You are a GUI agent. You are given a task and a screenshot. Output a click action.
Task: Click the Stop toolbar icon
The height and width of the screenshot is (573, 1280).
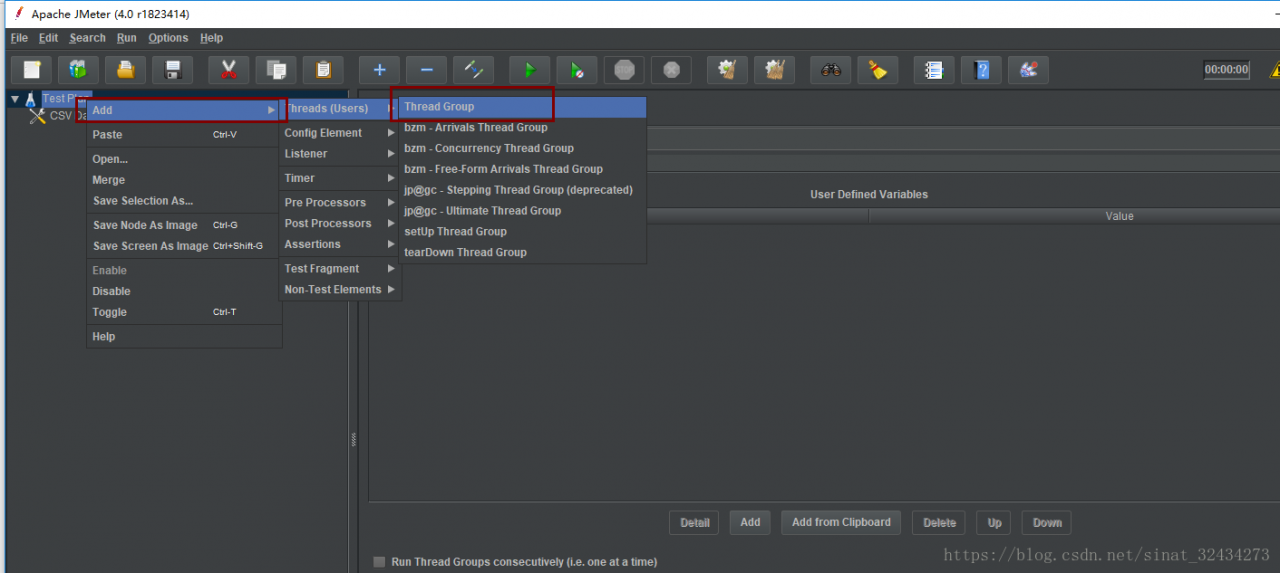tap(624, 70)
